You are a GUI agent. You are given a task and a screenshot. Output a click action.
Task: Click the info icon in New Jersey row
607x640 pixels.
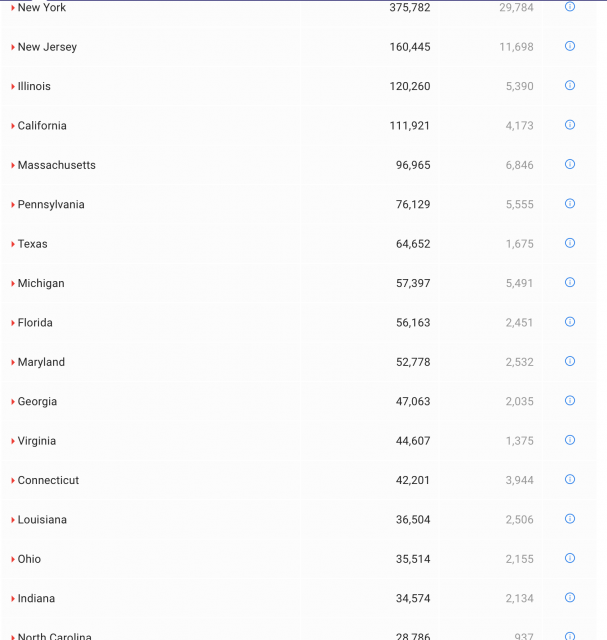(x=570, y=46)
